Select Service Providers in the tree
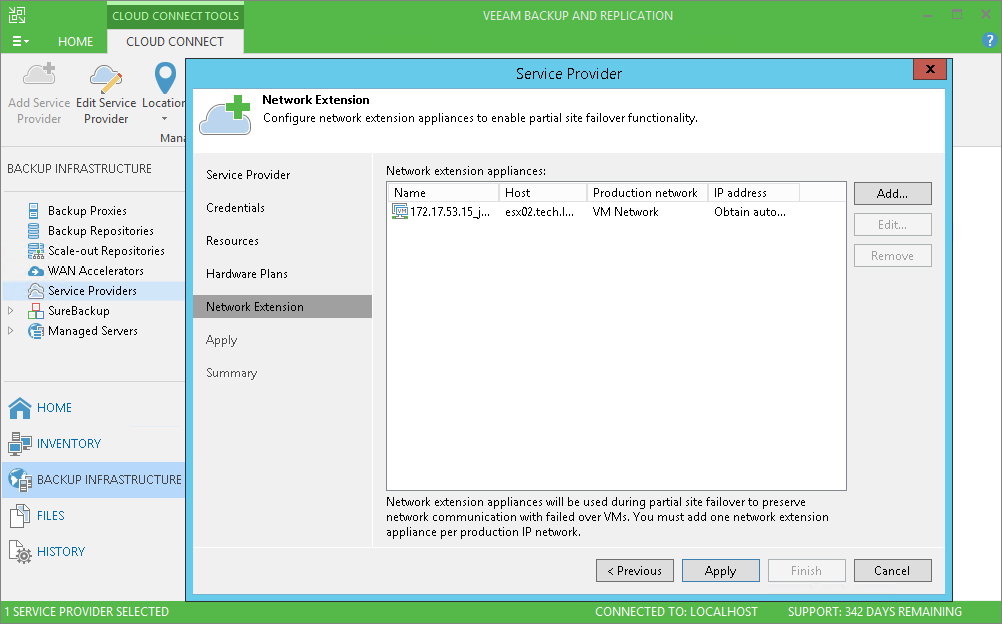 tap(93, 291)
